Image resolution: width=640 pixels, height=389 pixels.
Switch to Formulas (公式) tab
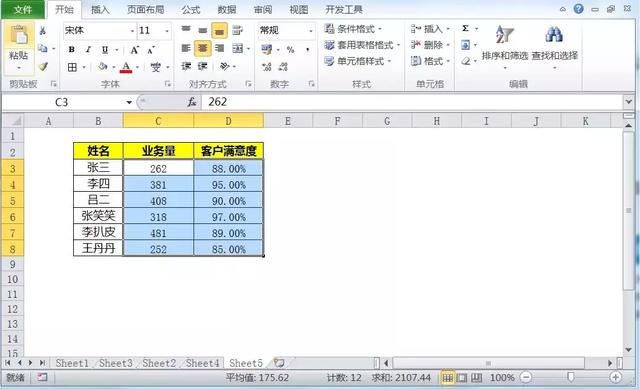(x=191, y=9)
